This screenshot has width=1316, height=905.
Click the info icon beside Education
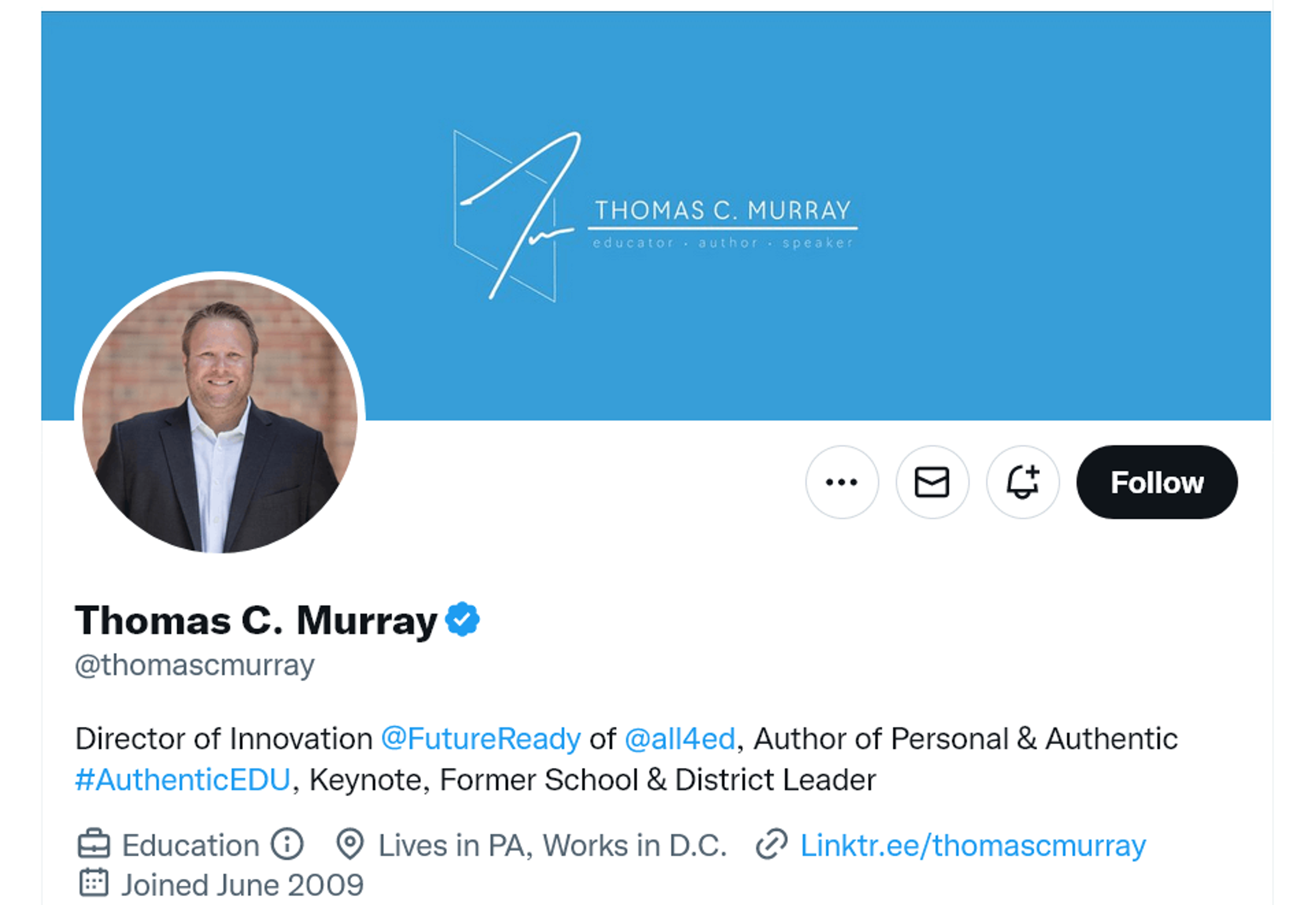[287, 844]
